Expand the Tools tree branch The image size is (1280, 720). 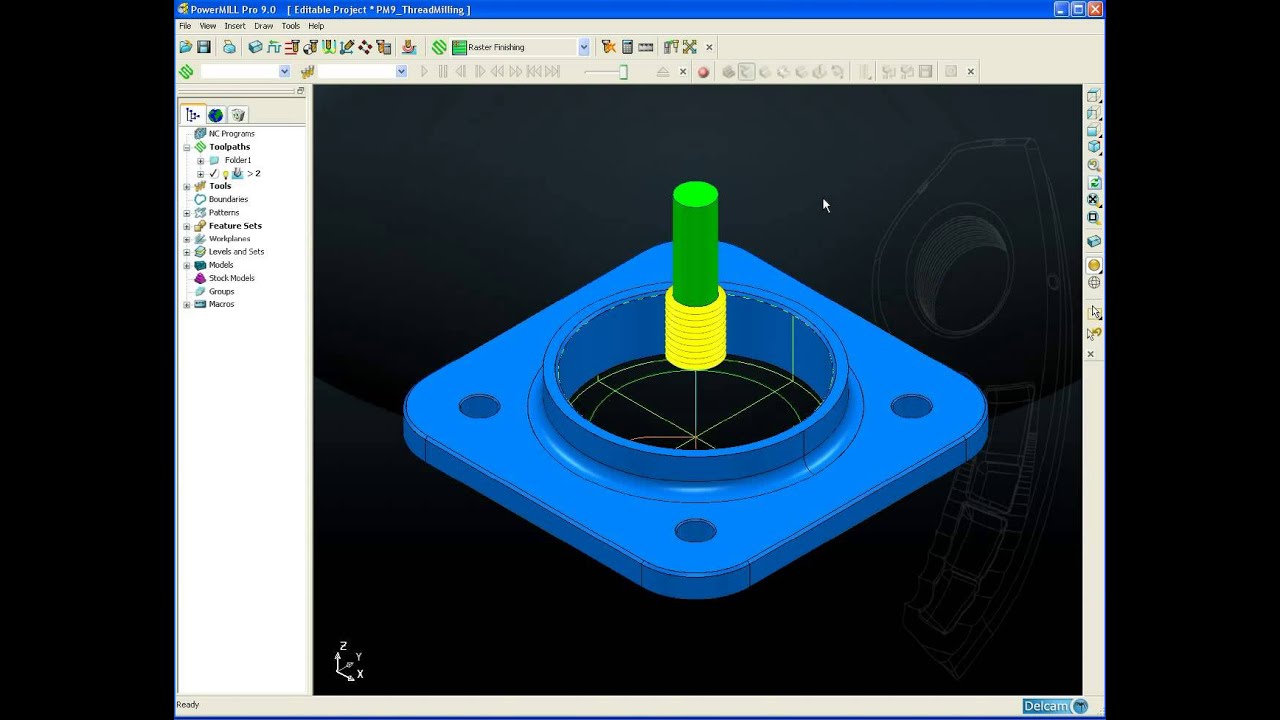tap(187, 186)
